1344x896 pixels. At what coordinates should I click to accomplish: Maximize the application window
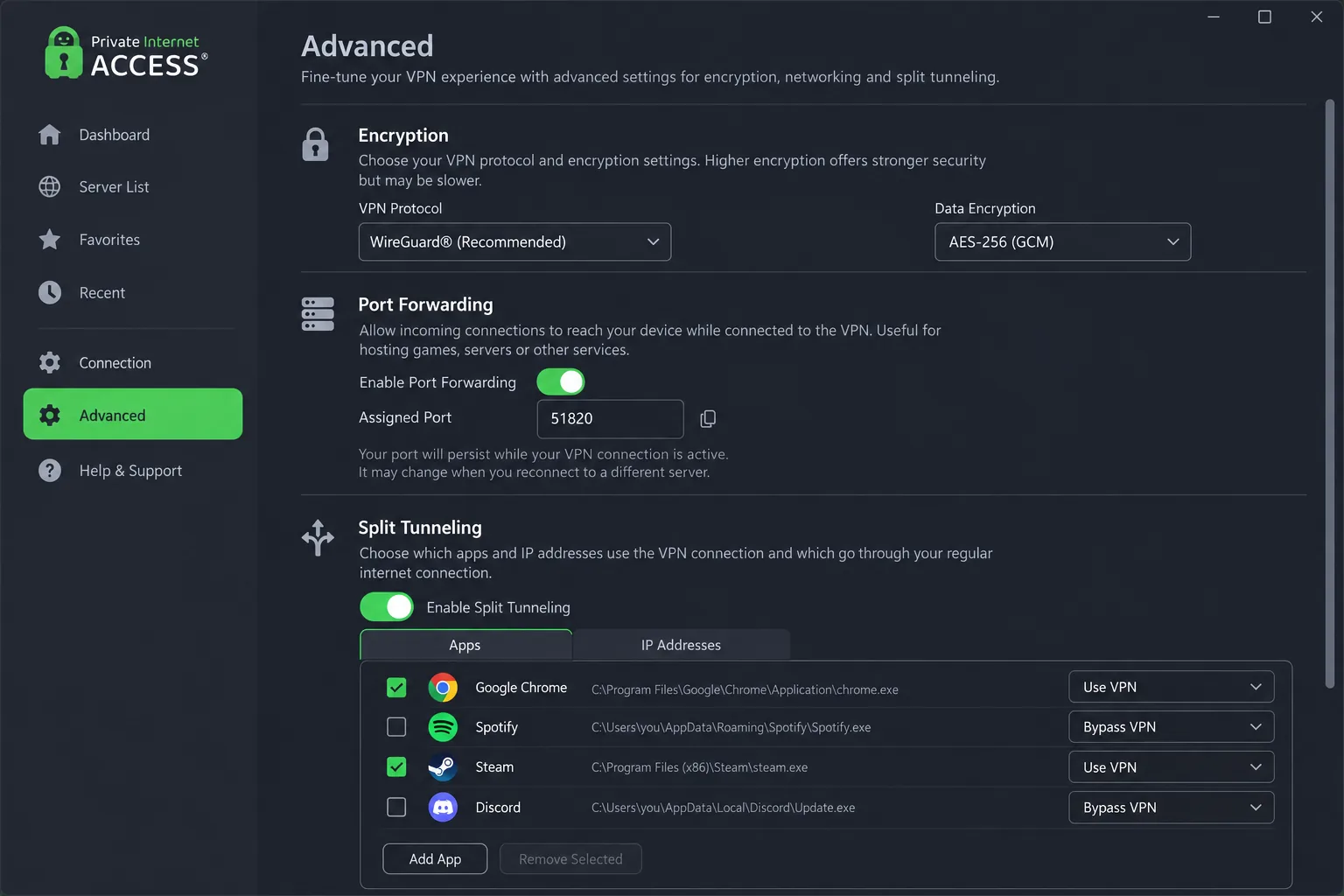pos(1264,17)
